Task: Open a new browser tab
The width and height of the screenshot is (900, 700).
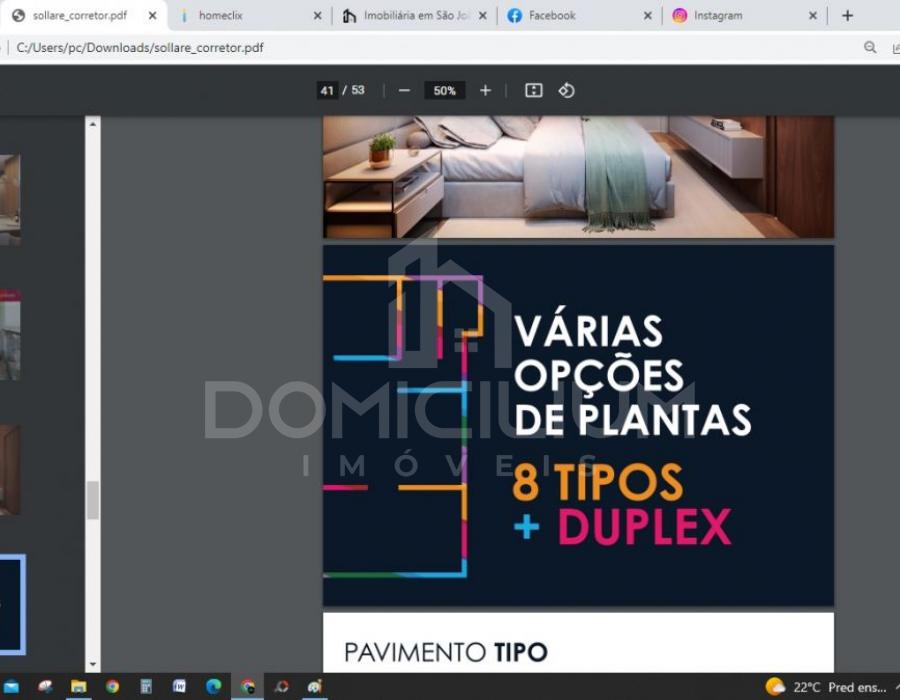Action: (x=847, y=15)
